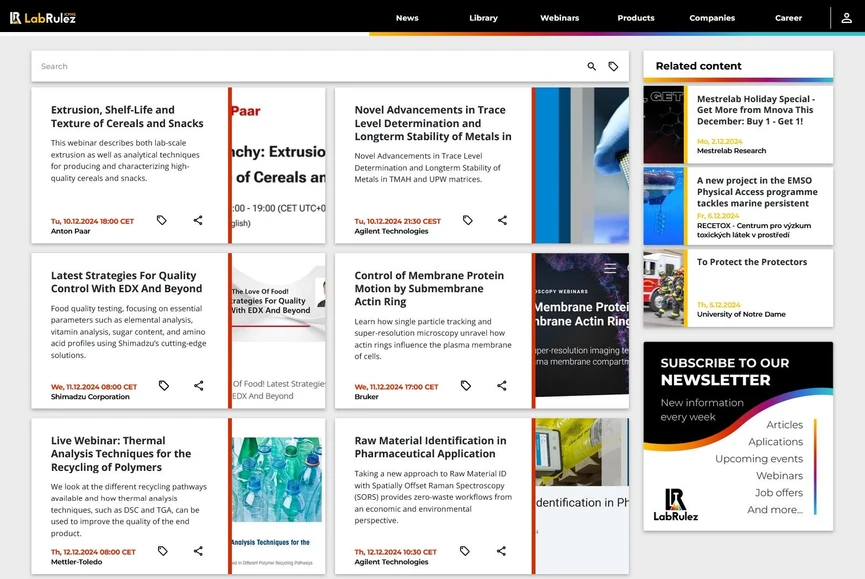Open Mestrelab Holiday Special related article
865x579 pixels.
tap(756, 110)
